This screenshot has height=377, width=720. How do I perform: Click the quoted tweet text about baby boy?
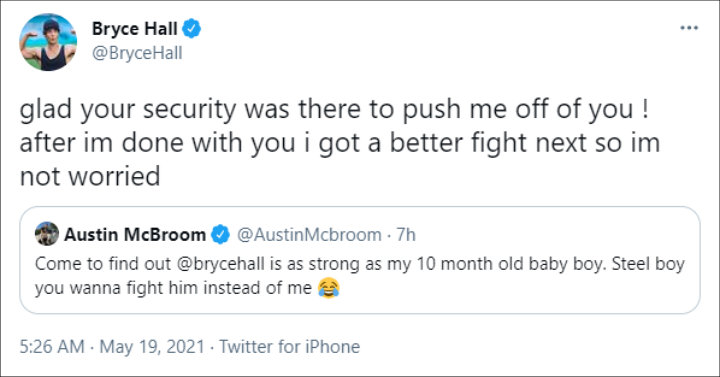(360, 276)
